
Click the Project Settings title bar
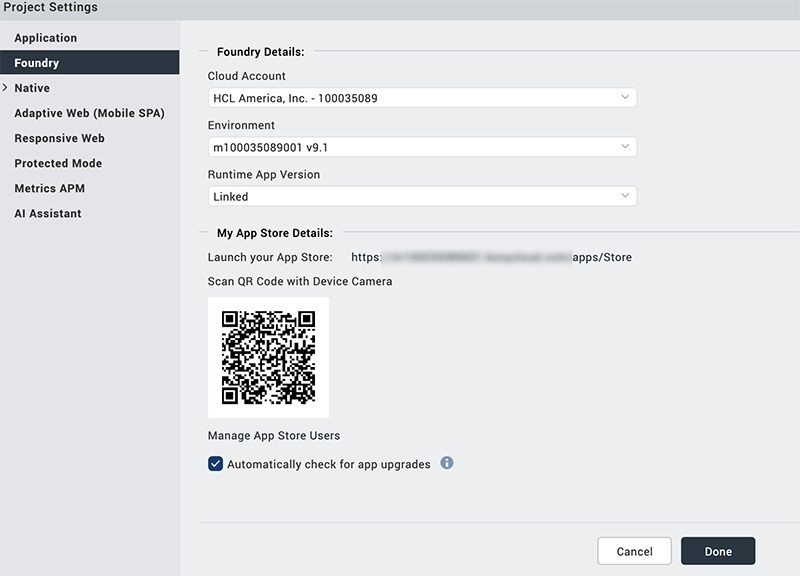[x=400, y=8]
